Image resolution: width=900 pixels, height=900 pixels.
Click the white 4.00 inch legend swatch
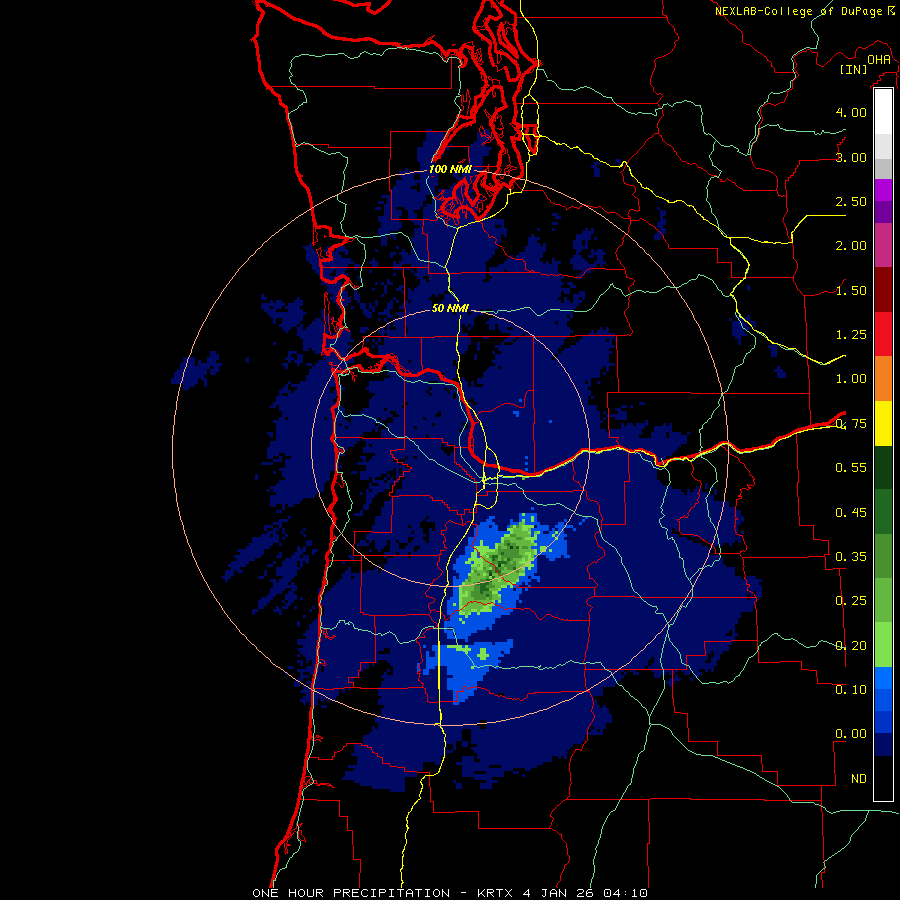coord(883,112)
